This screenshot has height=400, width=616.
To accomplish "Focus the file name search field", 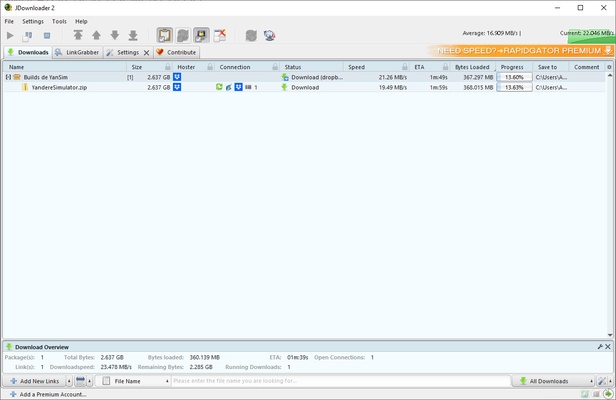I will pyautogui.click(x=341, y=381).
